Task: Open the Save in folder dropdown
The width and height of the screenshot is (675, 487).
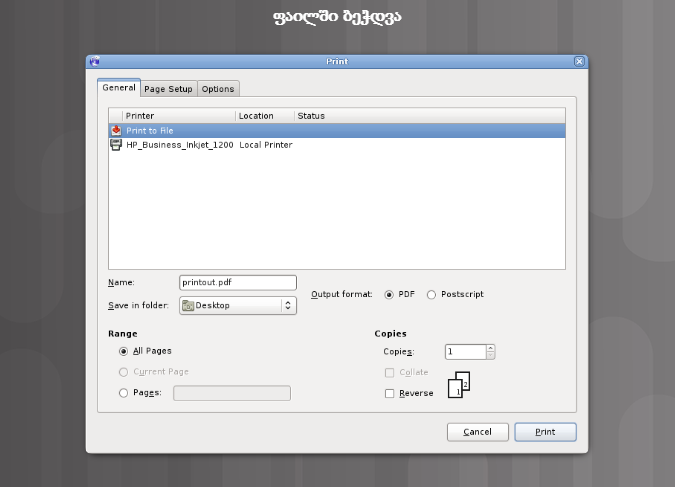Action: (x=238, y=306)
